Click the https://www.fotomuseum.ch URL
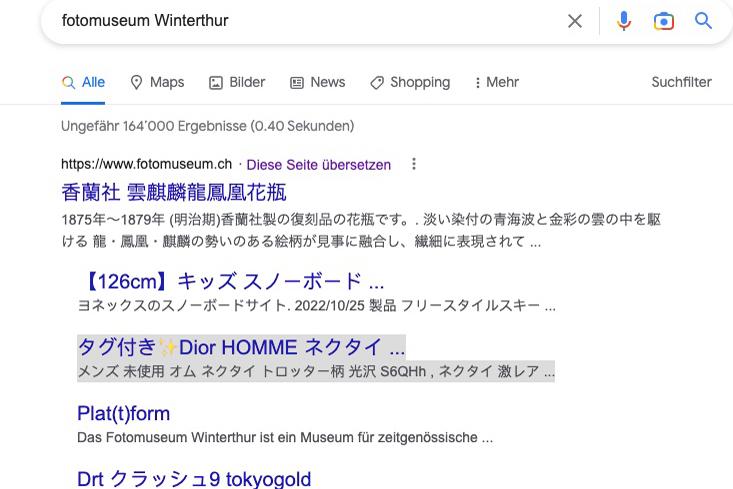Screen dimensions: 733x489 click(146, 164)
